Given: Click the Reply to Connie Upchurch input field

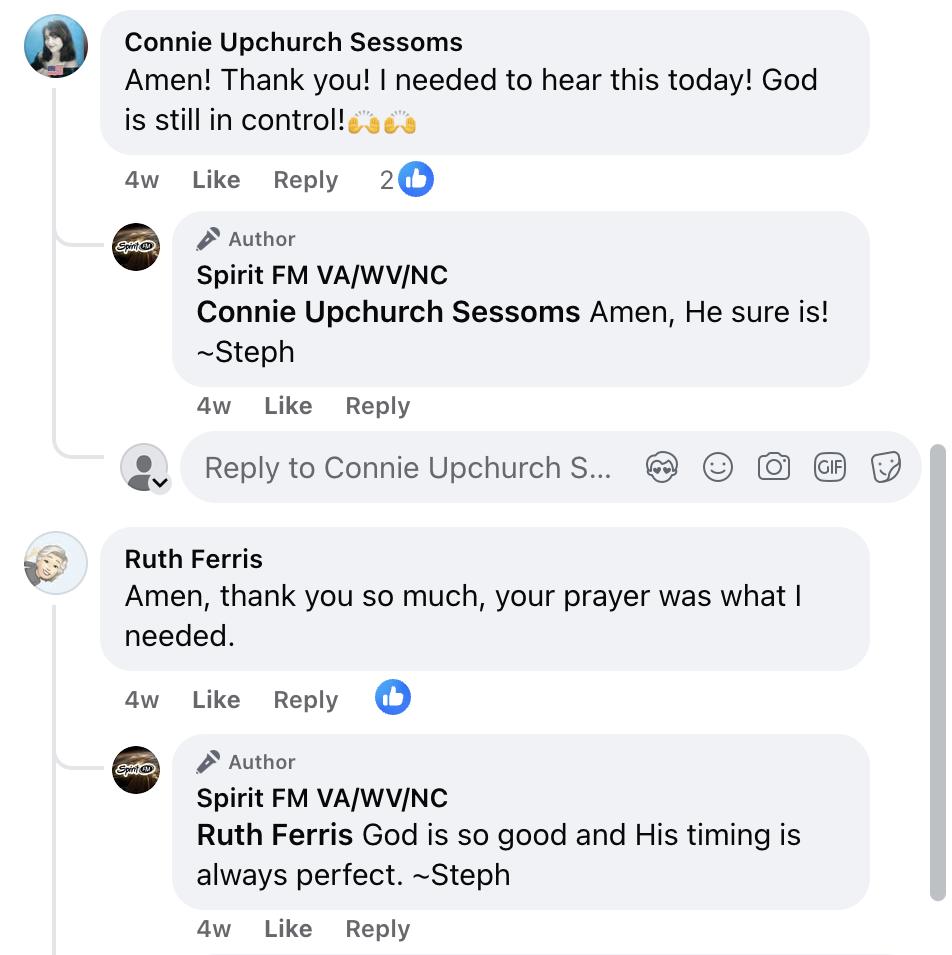Looking at the screenshot, I should coord(408,468).
